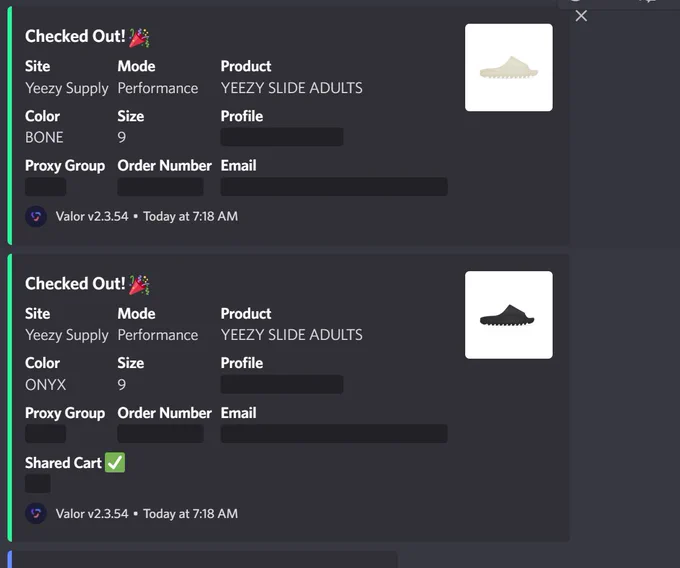Click Checked Out! title of ONYX embed
The height and width of the screenshot is (568, 680).
pyautogui.click(x=75, y=284)
